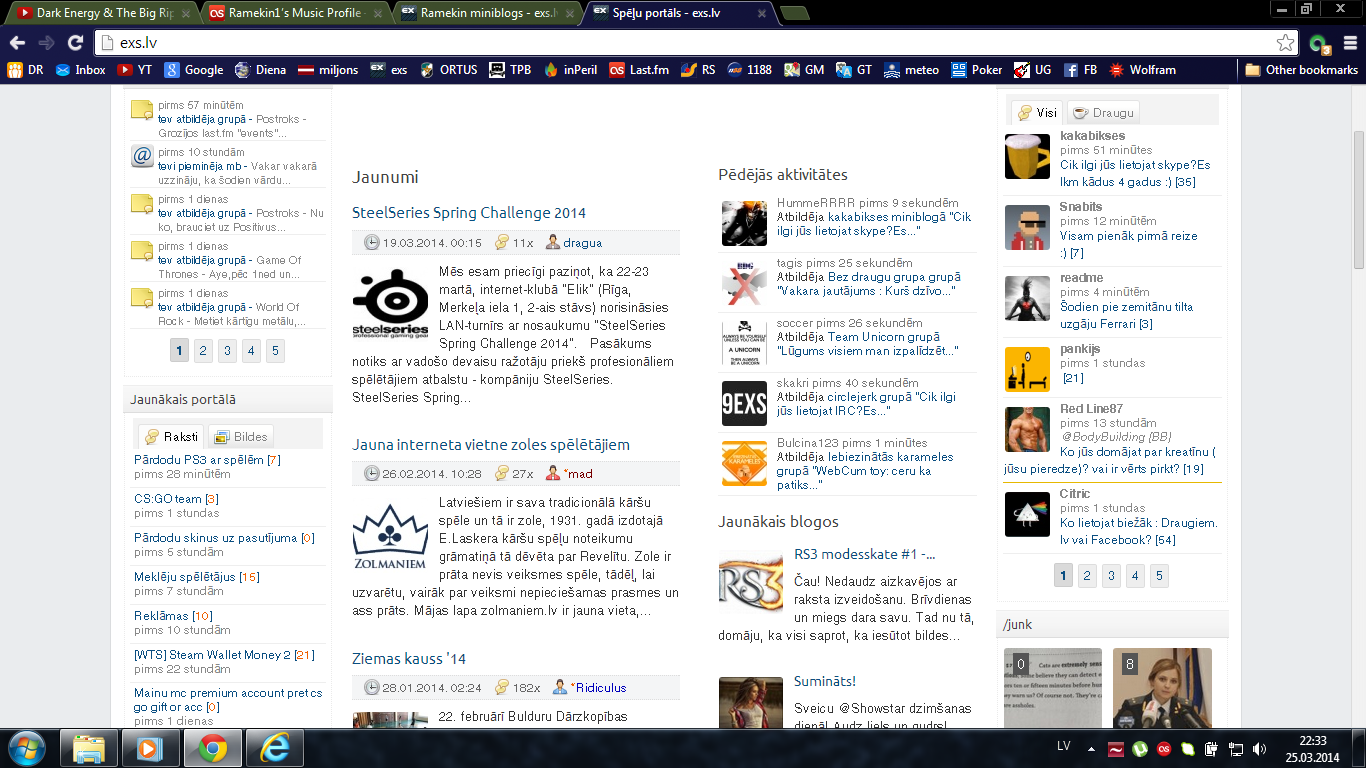Switch to Ramekin1's Music Profile tab
1366x768 pixels.
[x=294, y=13]
